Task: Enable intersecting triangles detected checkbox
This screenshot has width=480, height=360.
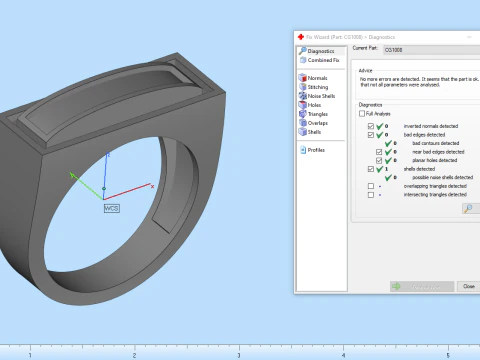Action: (x=371, y=195)
